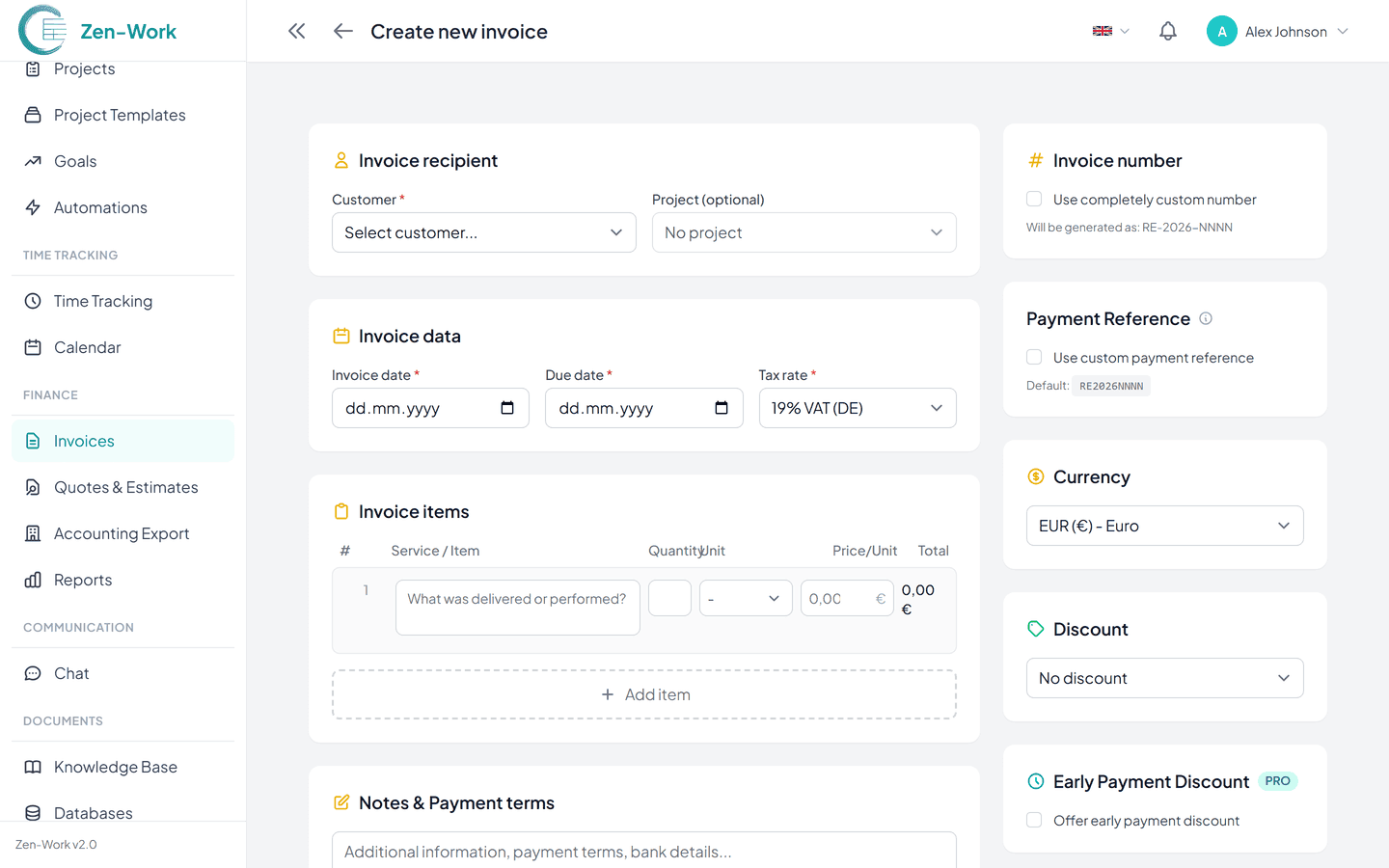Open the language flag selector
The image size is (1389, 868).
[1110, 31]
